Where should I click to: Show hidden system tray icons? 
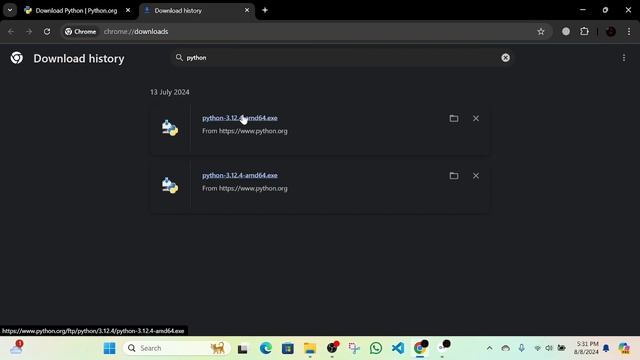tap(489, 348)
